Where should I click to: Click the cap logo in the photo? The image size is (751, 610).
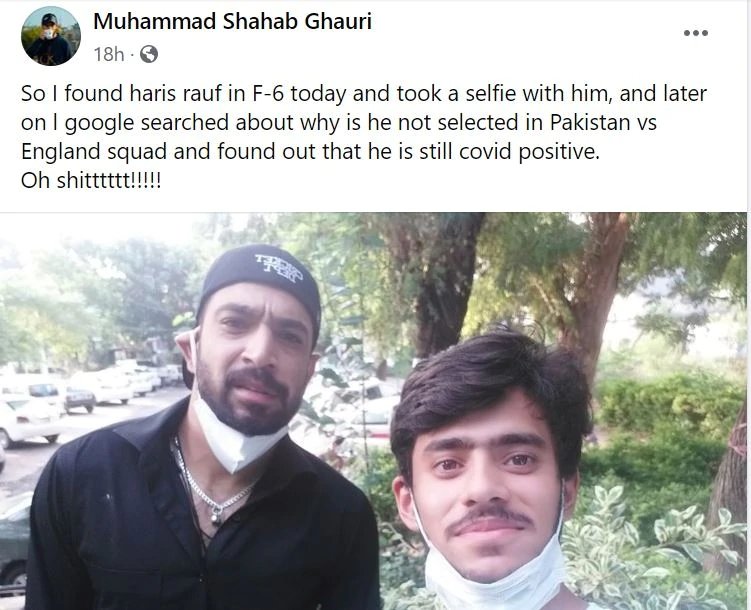pyautogui.click(x=278, y=266)
